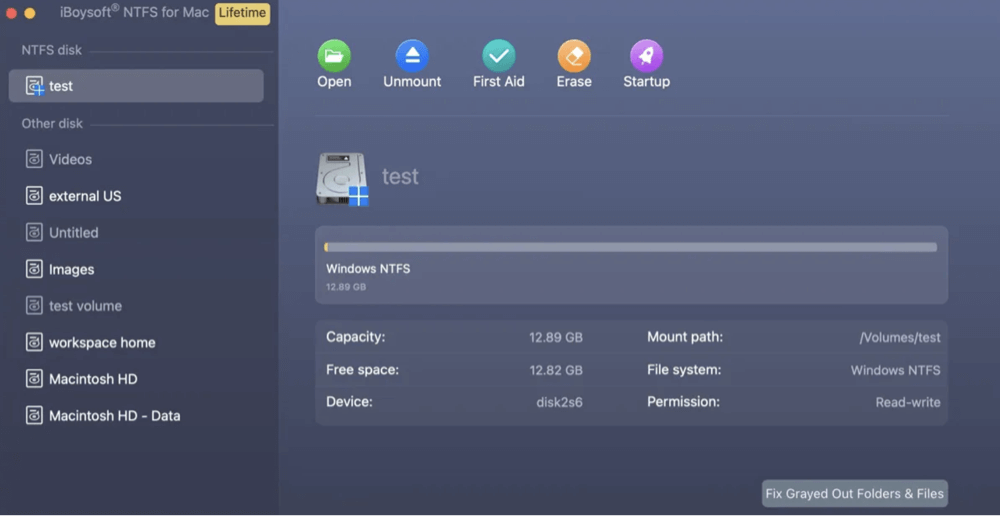This screenshot has width=1000, height=516.
Task: Click the disk icon beside Videos
Action: [34, 159]
